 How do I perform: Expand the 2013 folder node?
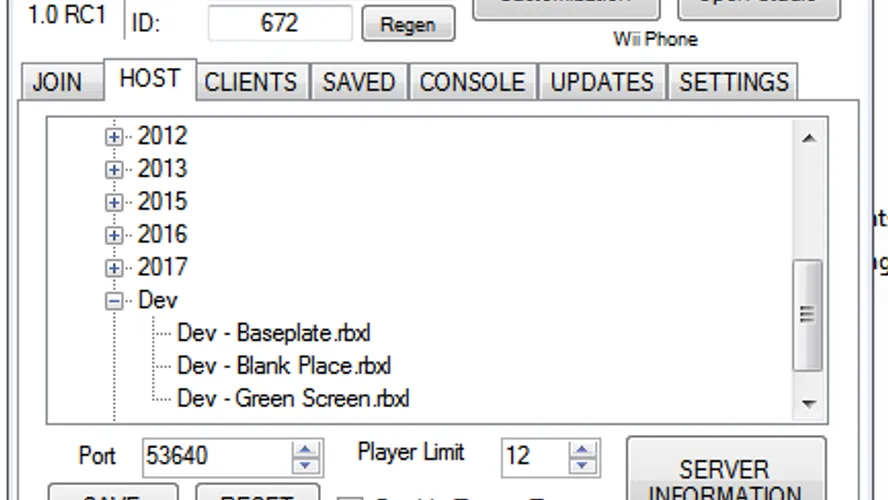[x=114, y=169]
